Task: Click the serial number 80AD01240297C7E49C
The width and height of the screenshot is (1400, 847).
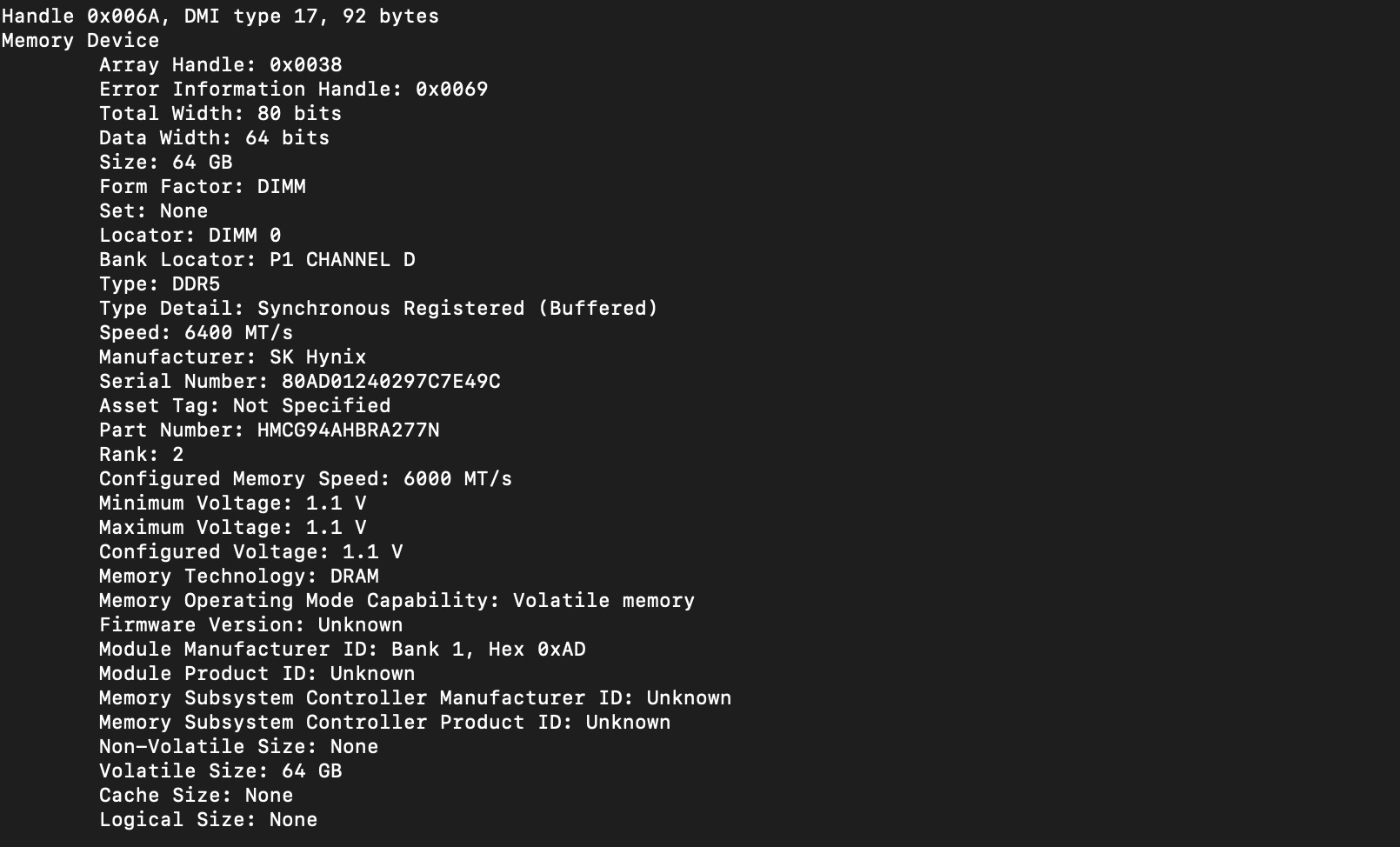Action: tap(390, 382)
